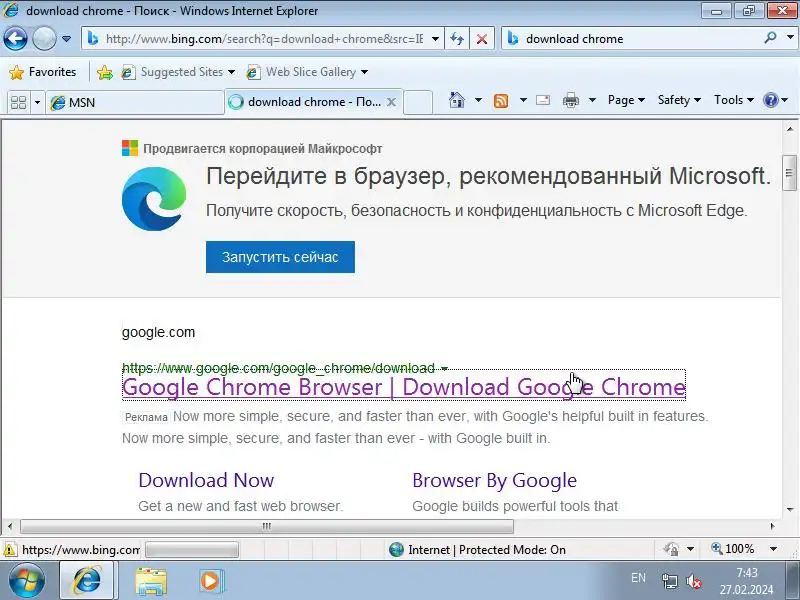Open a new blank tab
This screenshot has height=600, width=800.
point(418,102)
